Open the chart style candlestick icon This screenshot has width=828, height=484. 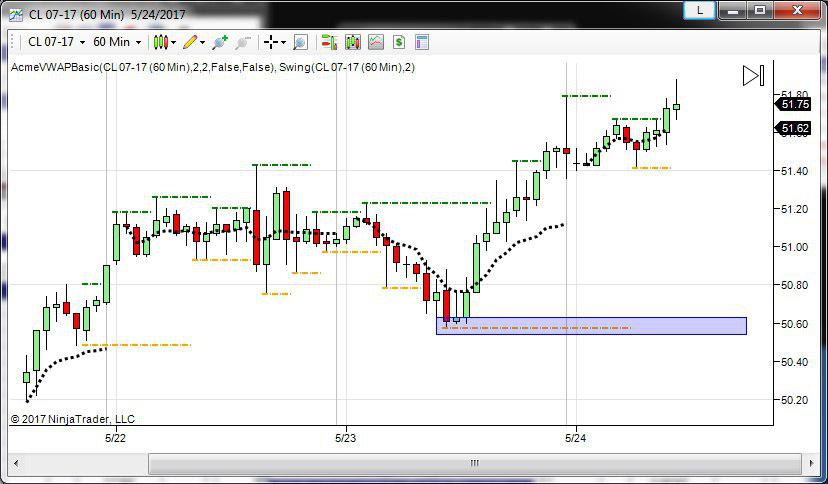[161, 42]
